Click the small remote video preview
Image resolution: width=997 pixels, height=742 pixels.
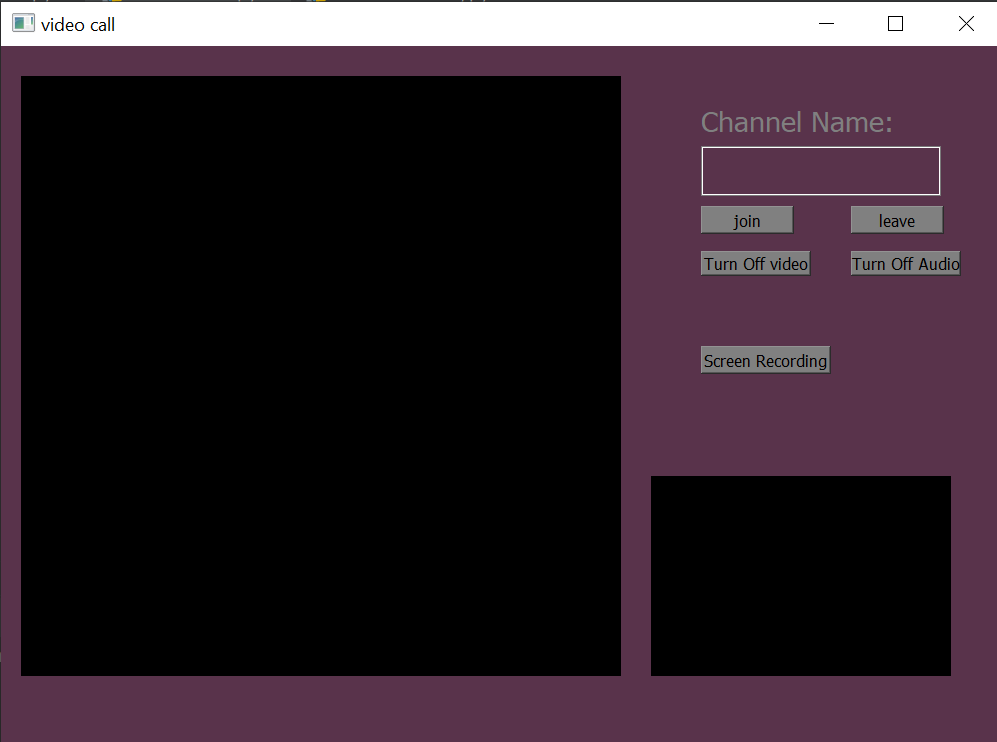[800, 575]
